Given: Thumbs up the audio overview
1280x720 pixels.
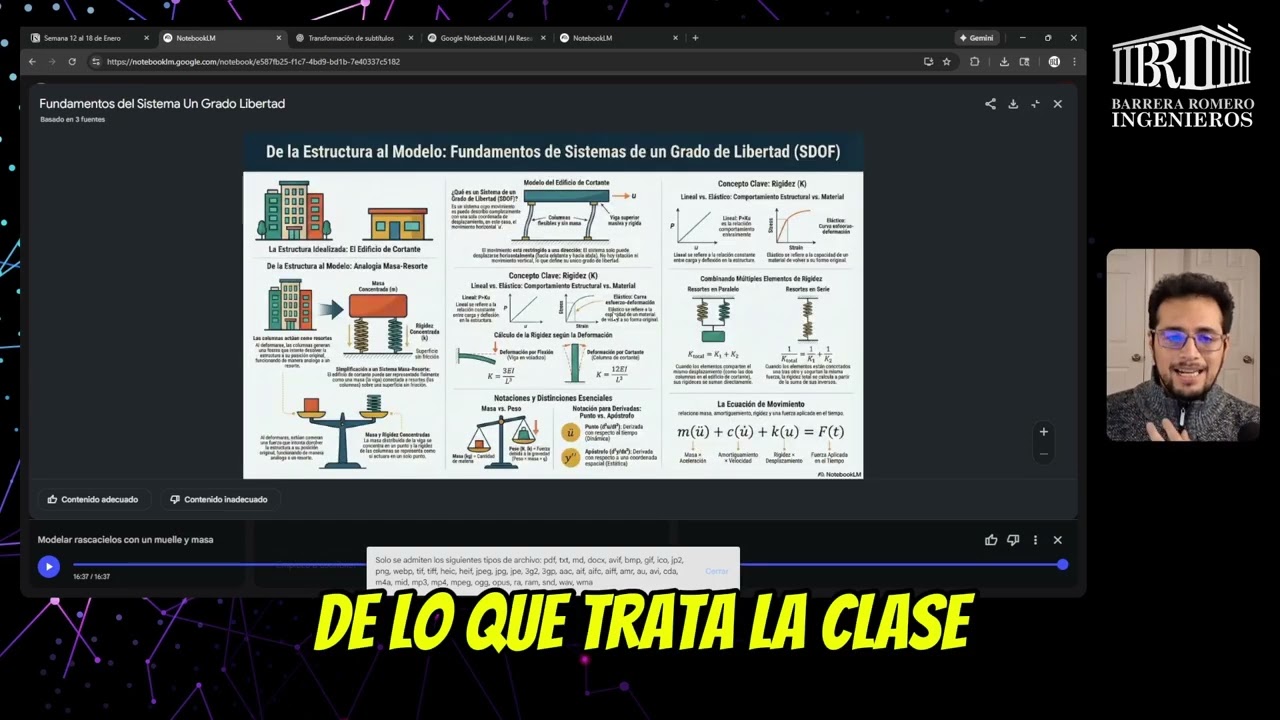Looking at the screenshot, I should (991, 540).
